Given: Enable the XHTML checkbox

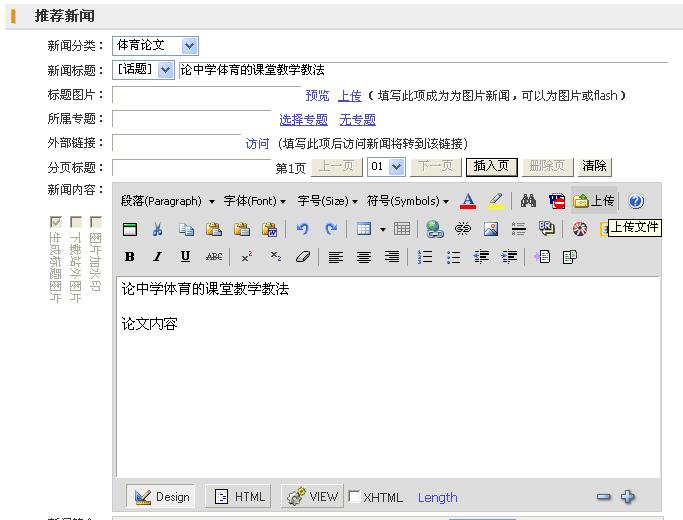Looking at the screenshot, I should (x=355, y=497).
